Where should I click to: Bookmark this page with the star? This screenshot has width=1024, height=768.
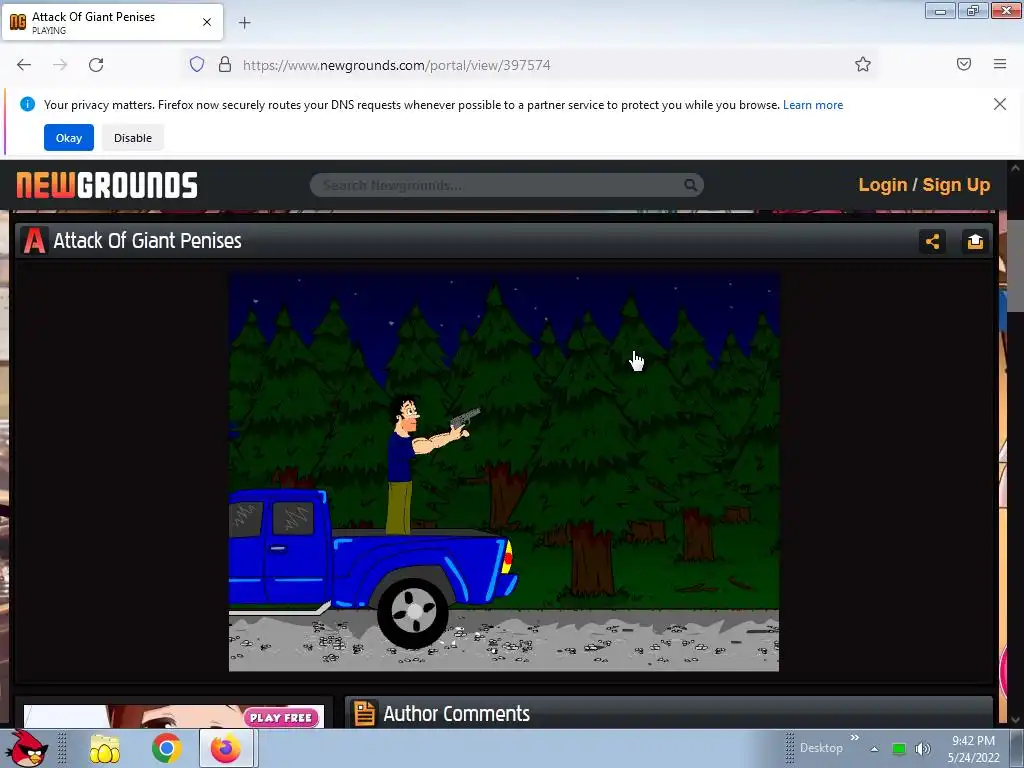coord(863,64)
